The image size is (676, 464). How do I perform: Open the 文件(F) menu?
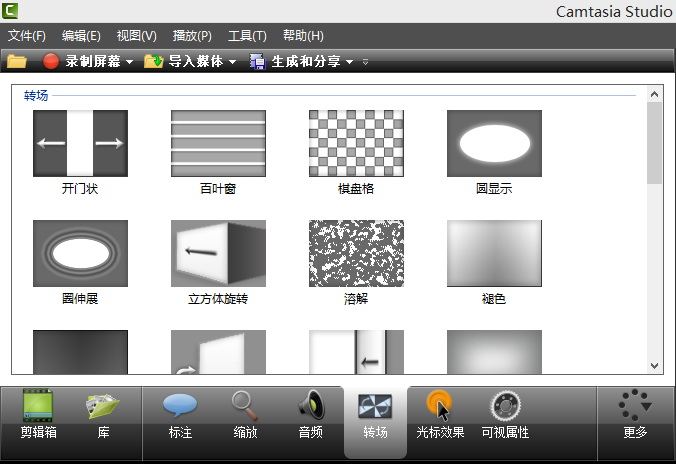tap(27, 36)
